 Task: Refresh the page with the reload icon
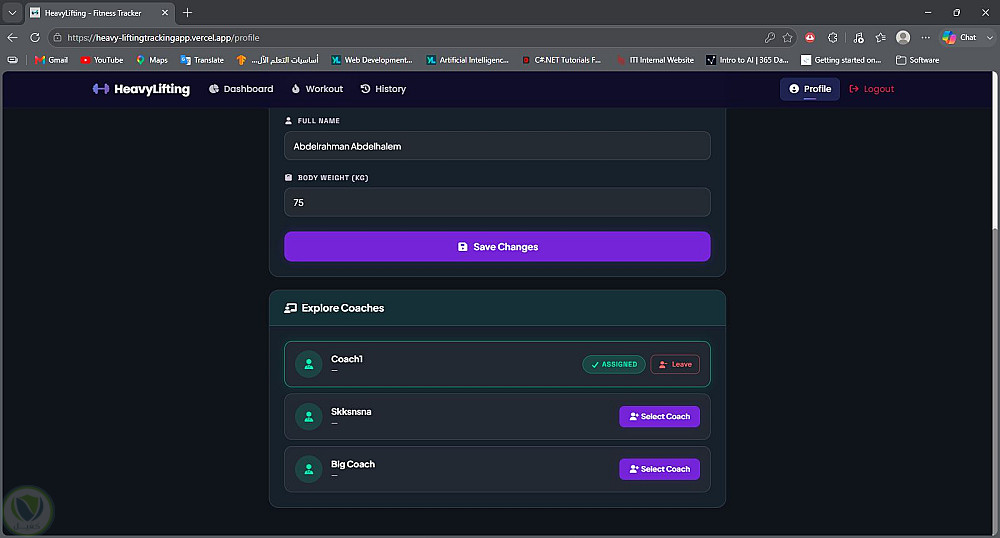tap(35, 38)
